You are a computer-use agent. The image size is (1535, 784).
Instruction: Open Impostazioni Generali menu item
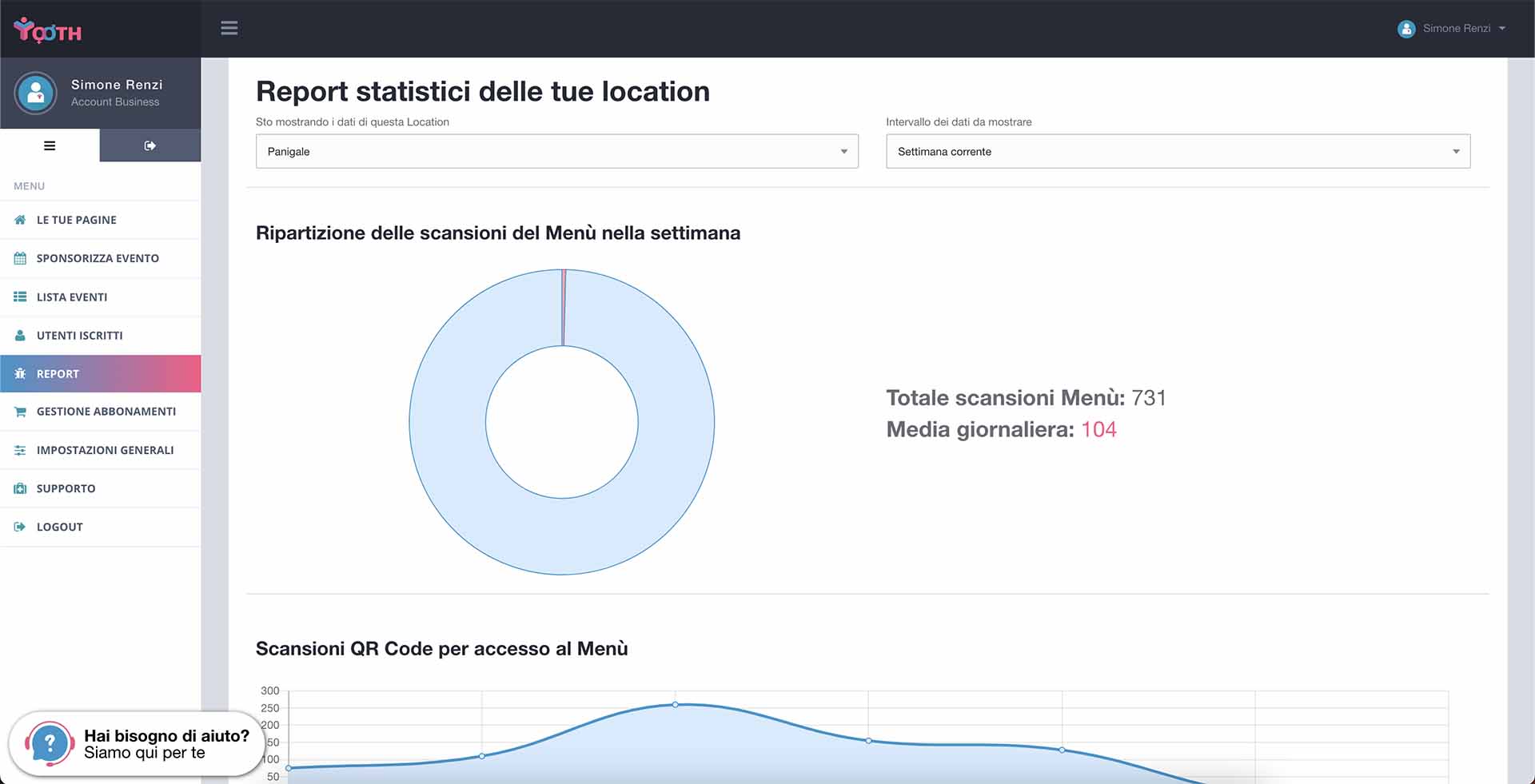[x=100, y=450]
